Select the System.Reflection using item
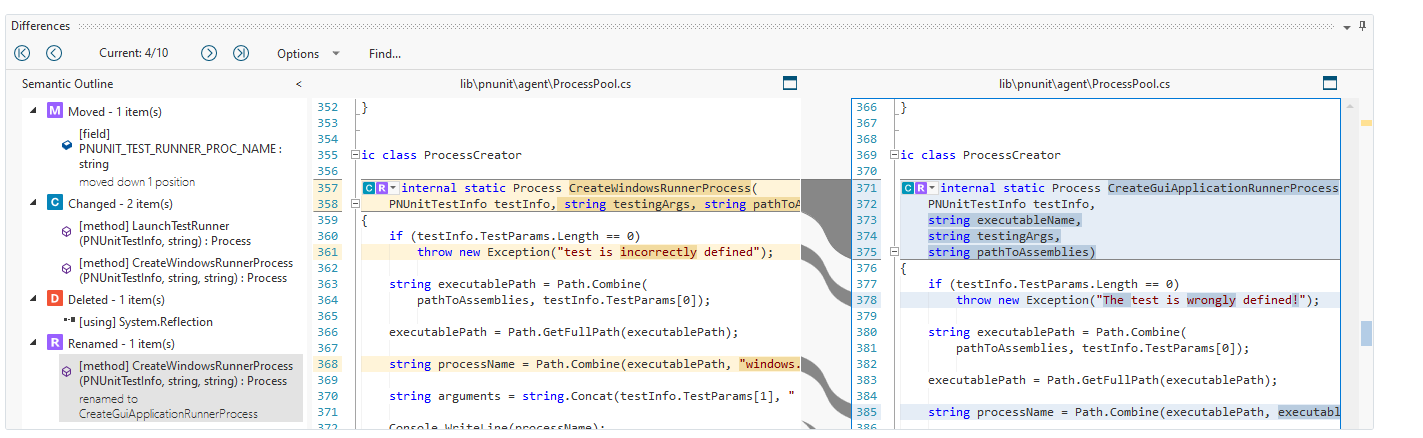Image resolution: width=1423 pixels, height=438 pixels. click(145, 322)
